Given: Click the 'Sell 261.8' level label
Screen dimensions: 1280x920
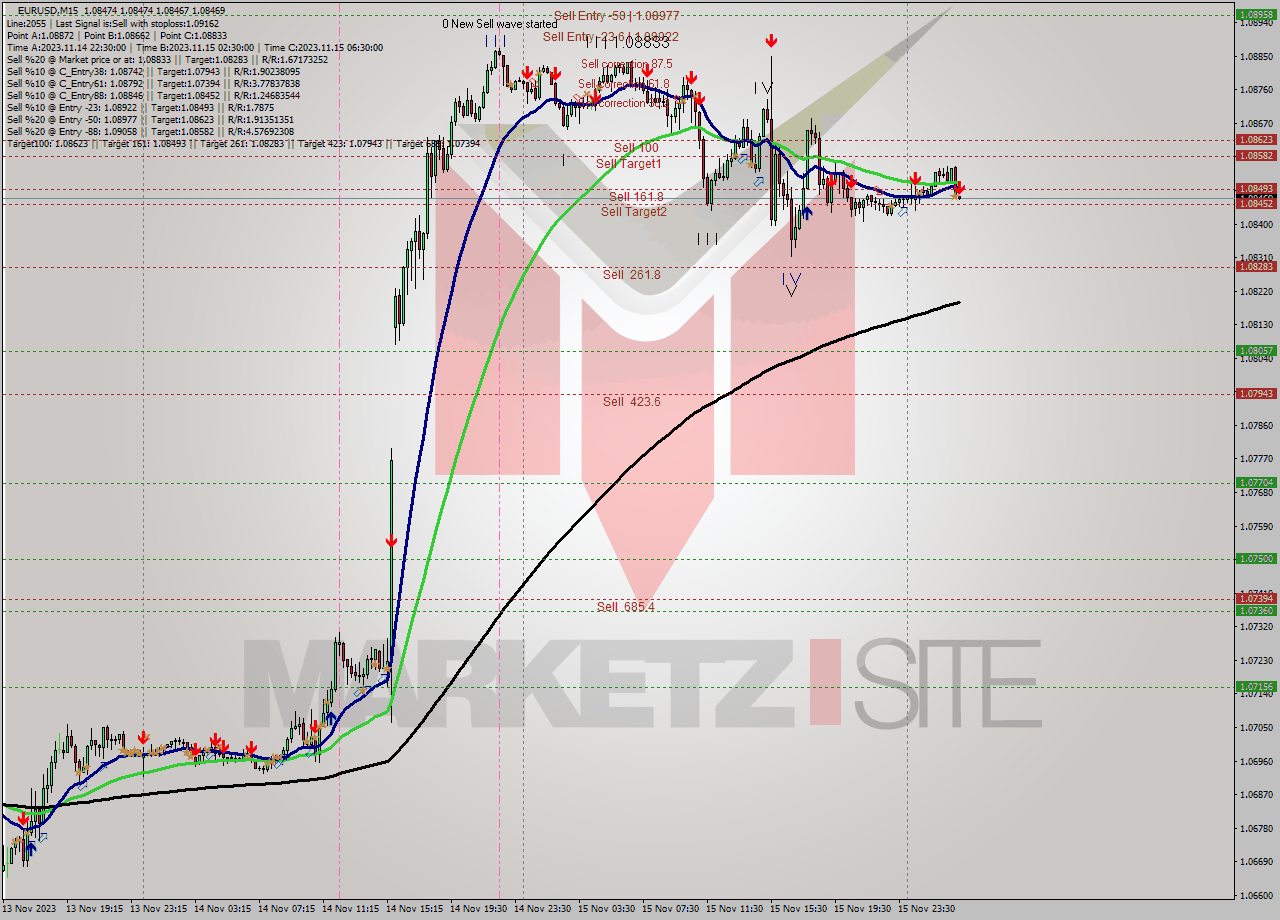Looking at the screenshot, I should pos(631,274).
